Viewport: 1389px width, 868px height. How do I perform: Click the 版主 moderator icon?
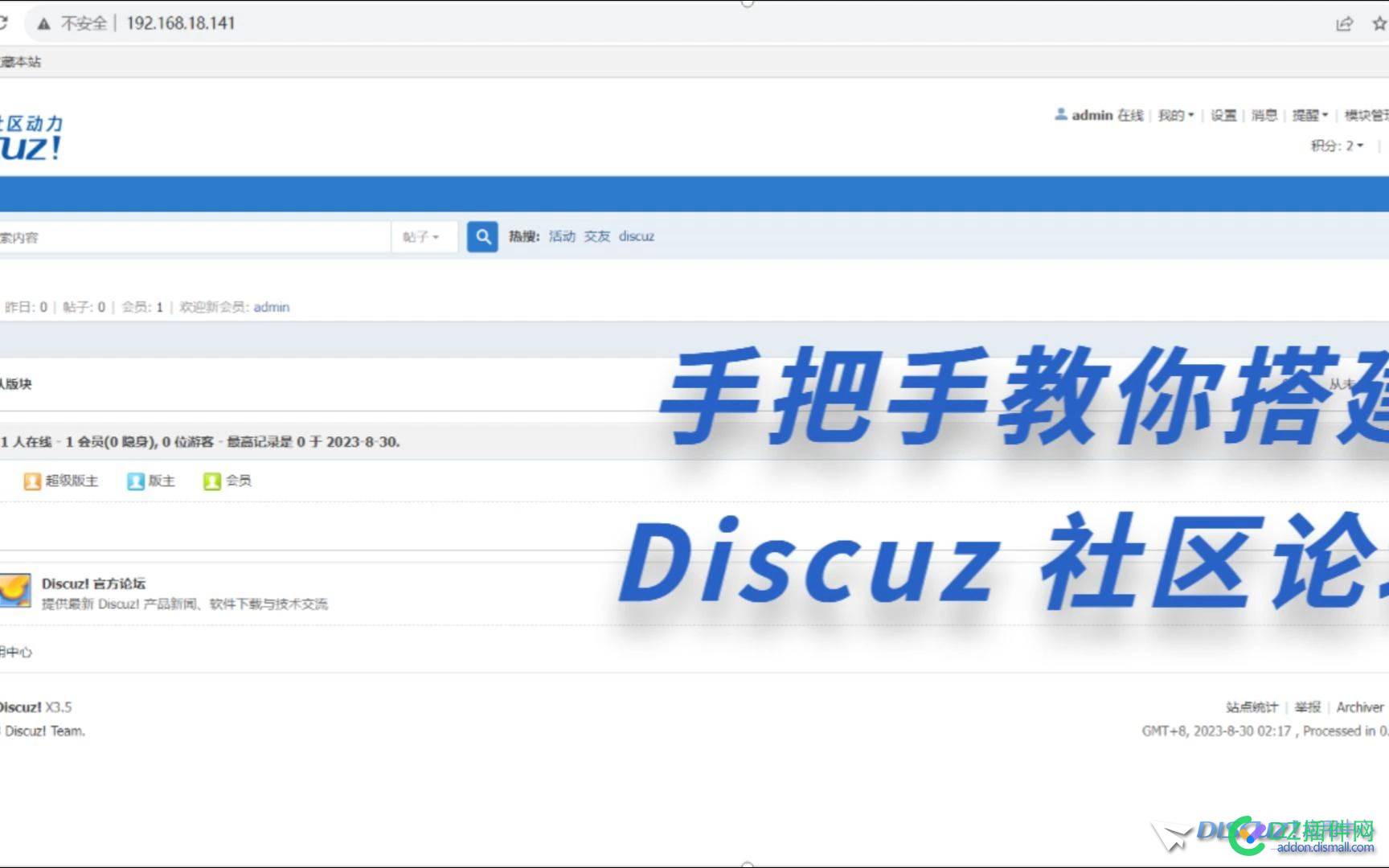pyautogui.click(x=135, y=481)
